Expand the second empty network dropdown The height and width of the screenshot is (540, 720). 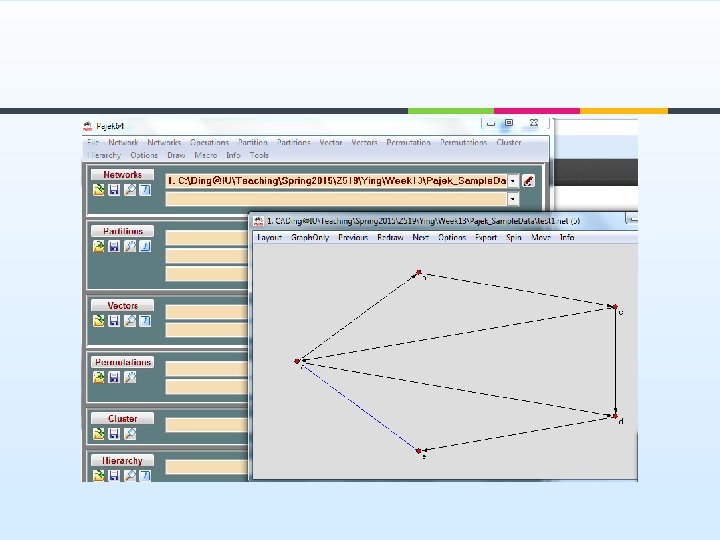tap(512, 199)
